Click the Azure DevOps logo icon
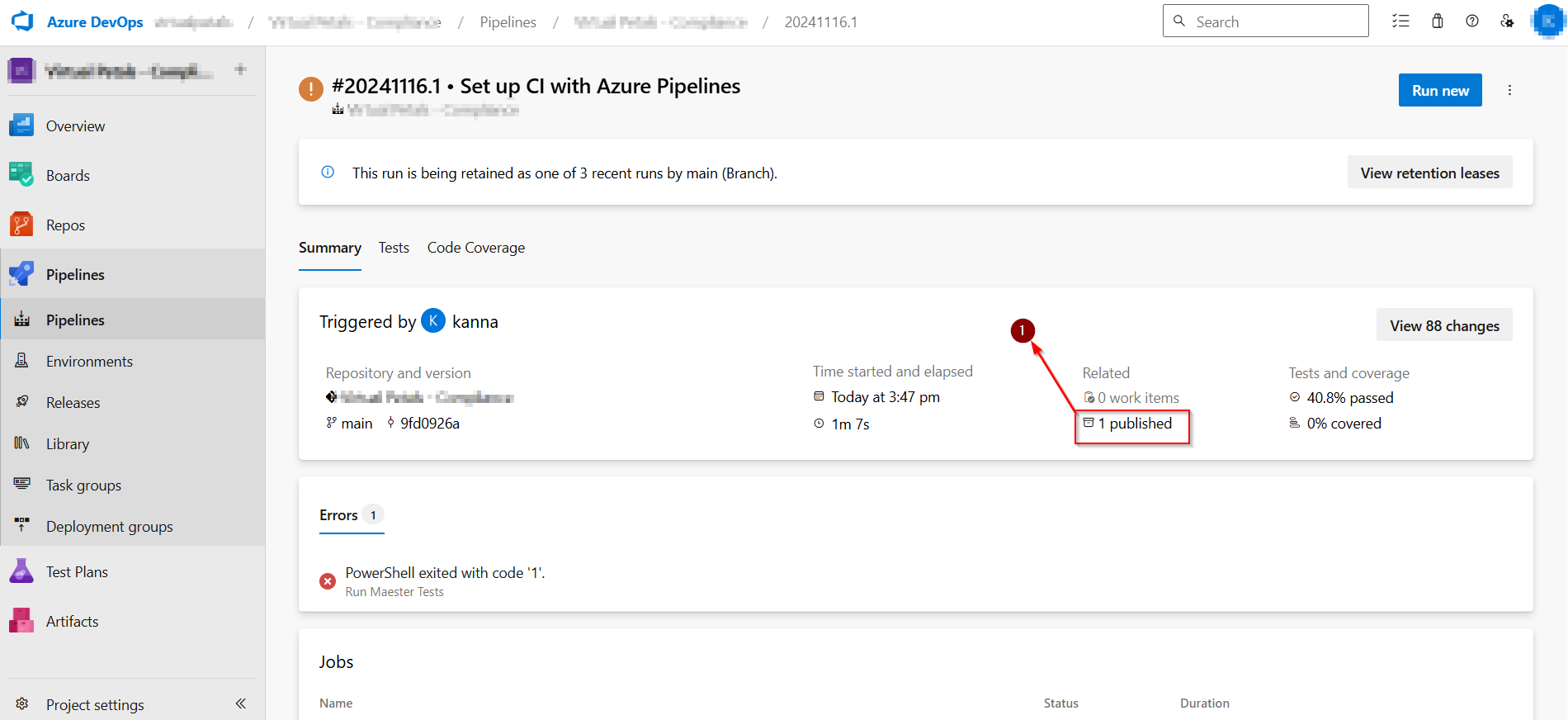 pyautogui.click(x=22, y=21)
